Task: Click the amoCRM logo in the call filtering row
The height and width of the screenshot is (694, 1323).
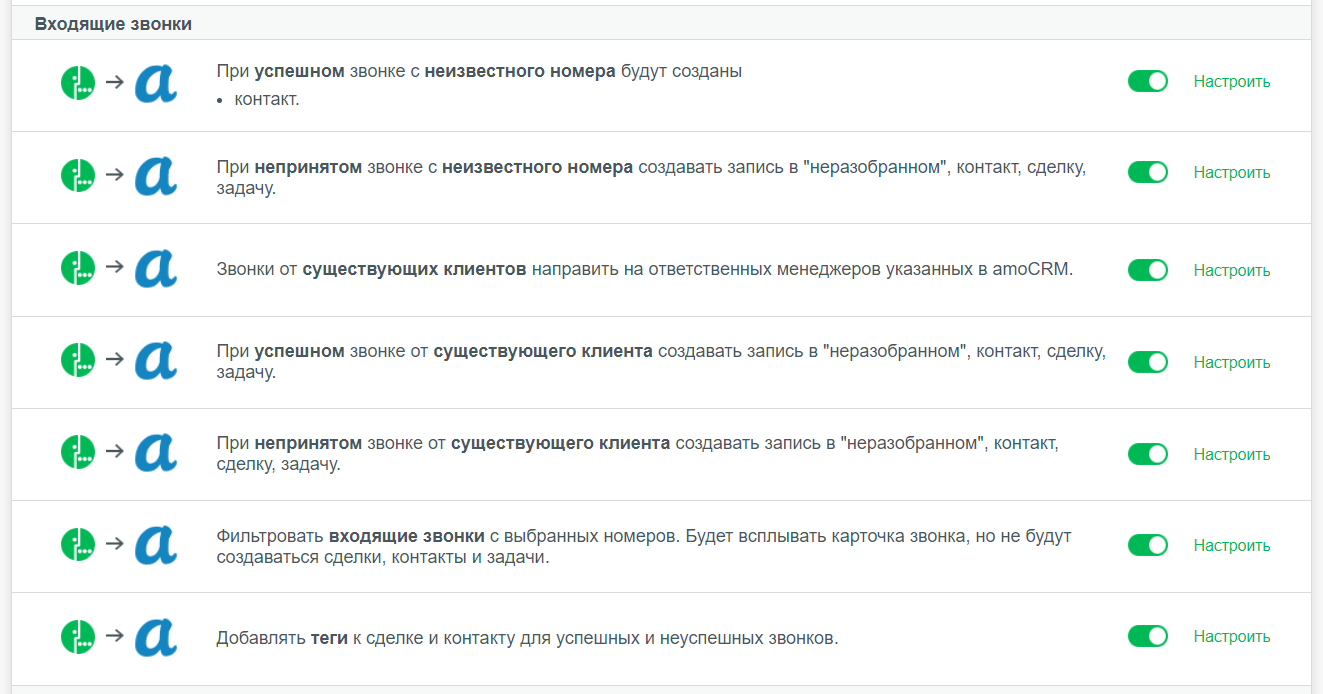Action: (155, 545)
